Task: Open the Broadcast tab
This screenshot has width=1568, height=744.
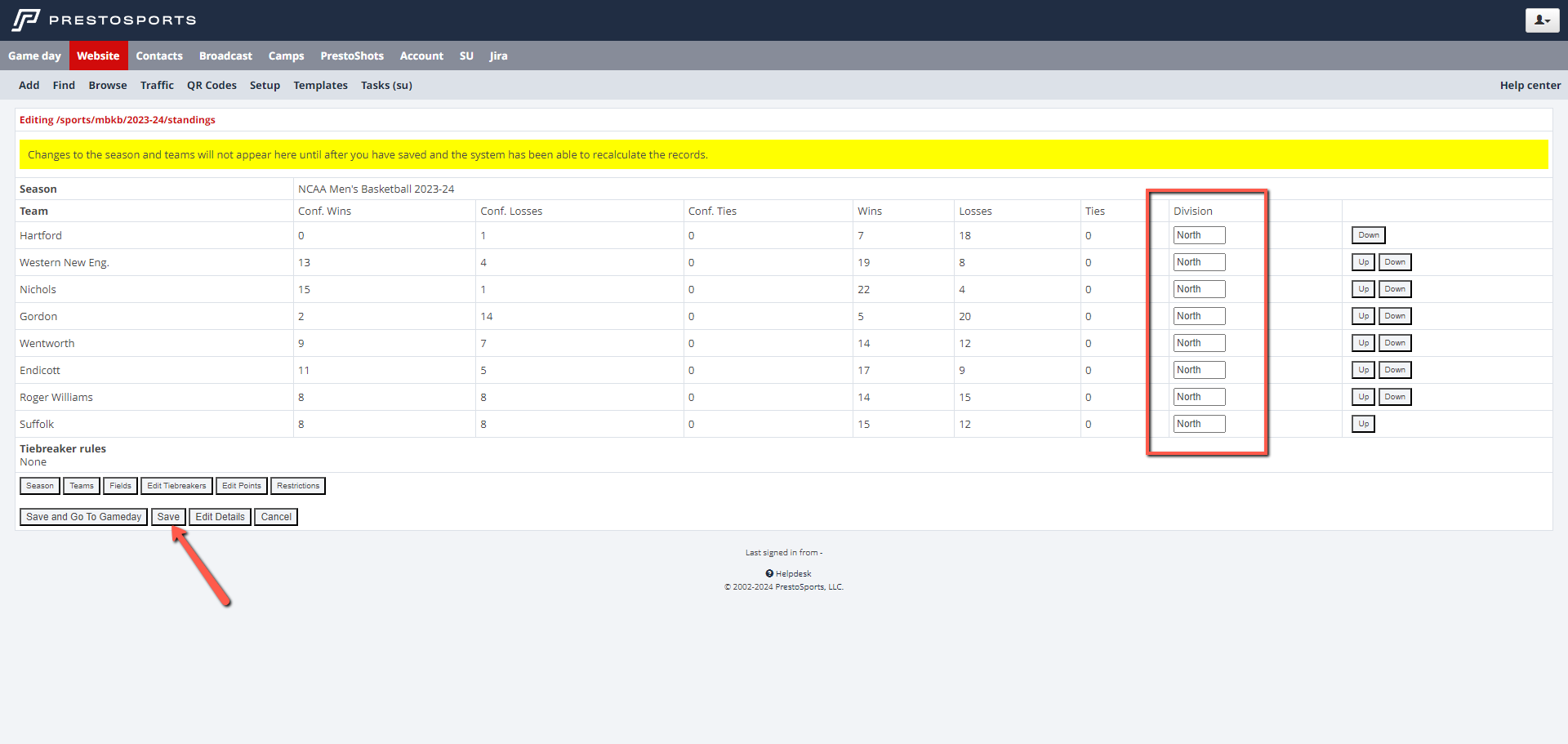Action: [225, 56]
